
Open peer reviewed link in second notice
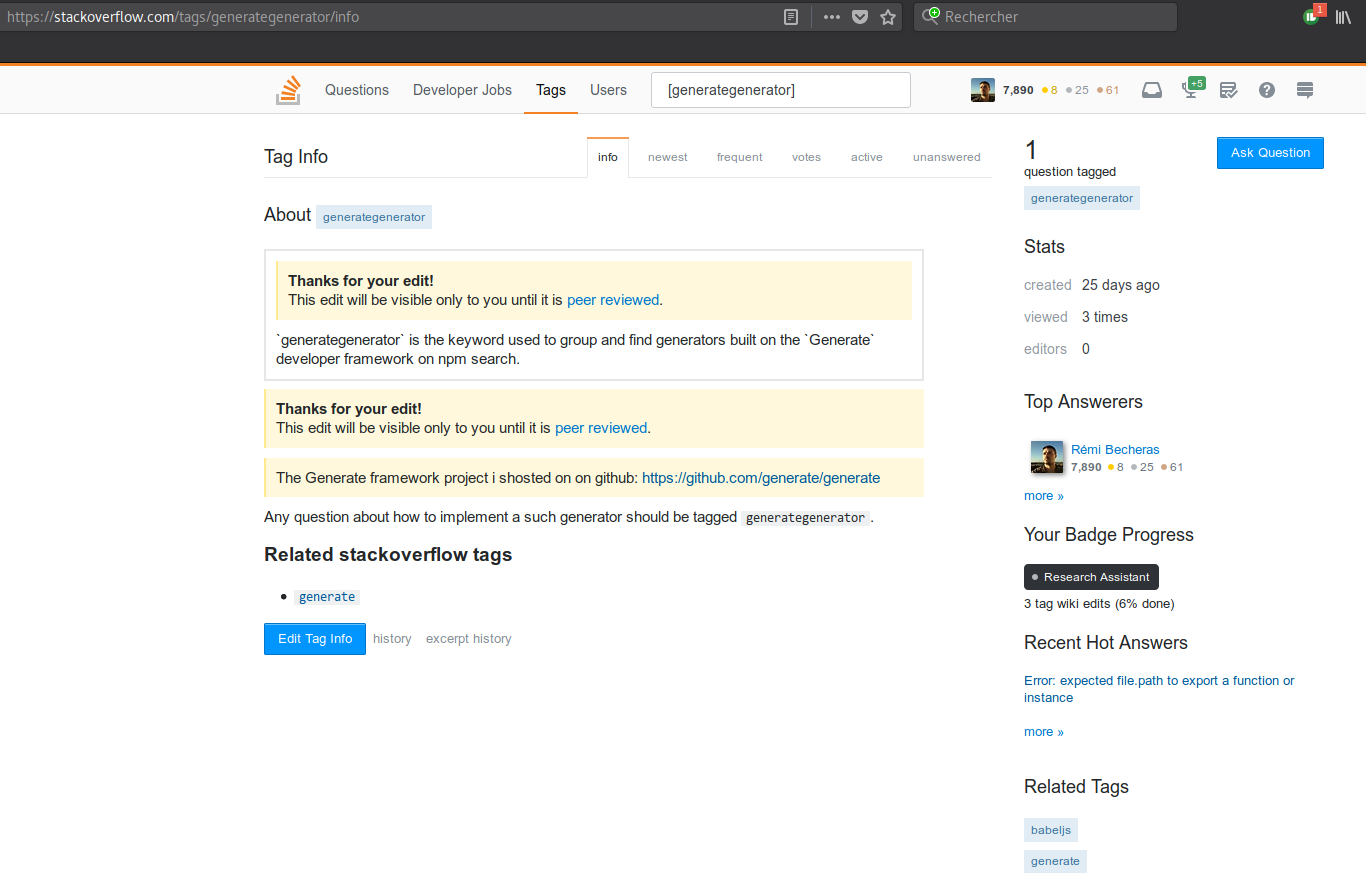pyautogui.click(x=601, y=428)
